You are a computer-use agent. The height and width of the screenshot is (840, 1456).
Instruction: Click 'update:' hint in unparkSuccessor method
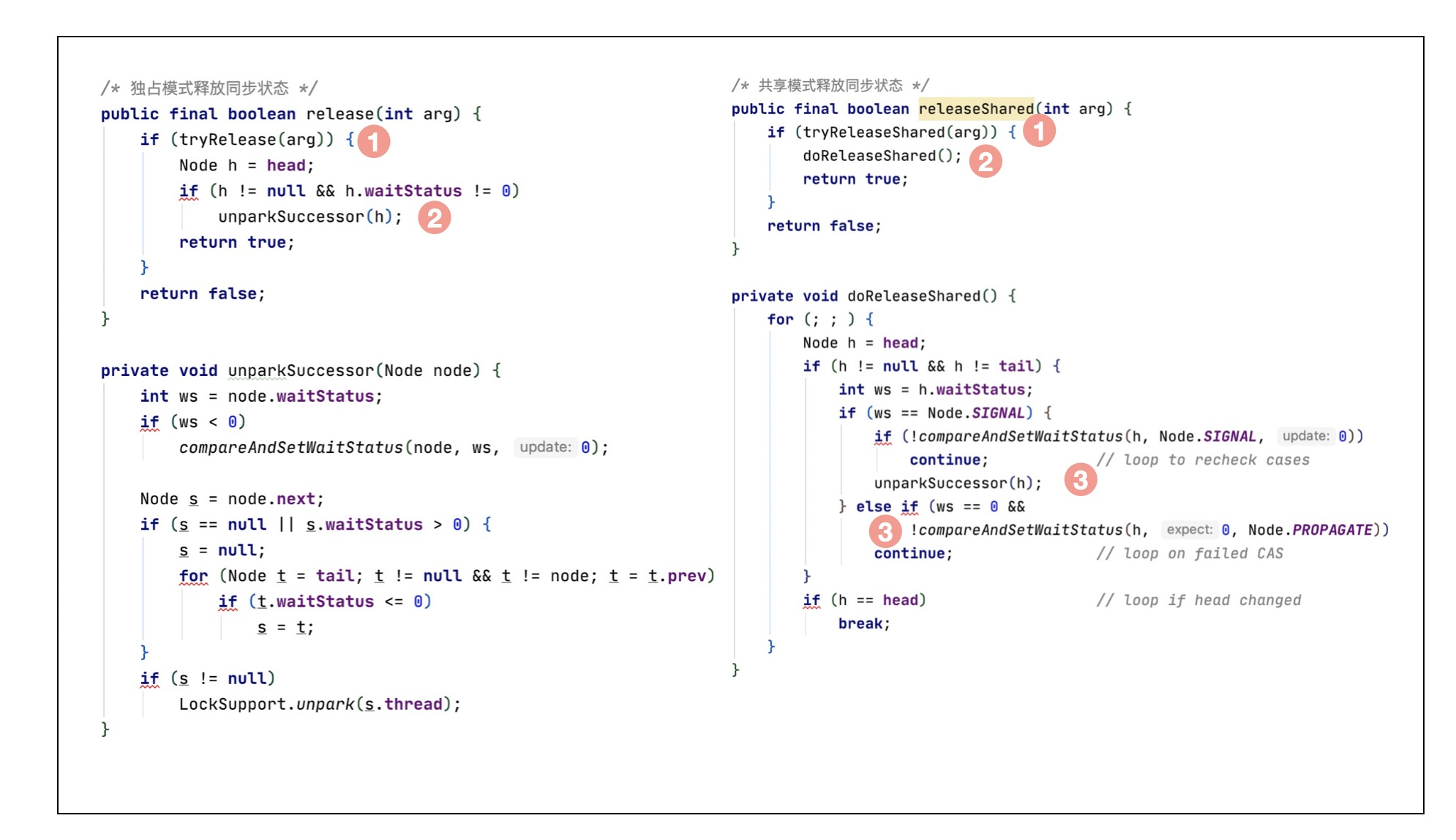tap(544, 447)
